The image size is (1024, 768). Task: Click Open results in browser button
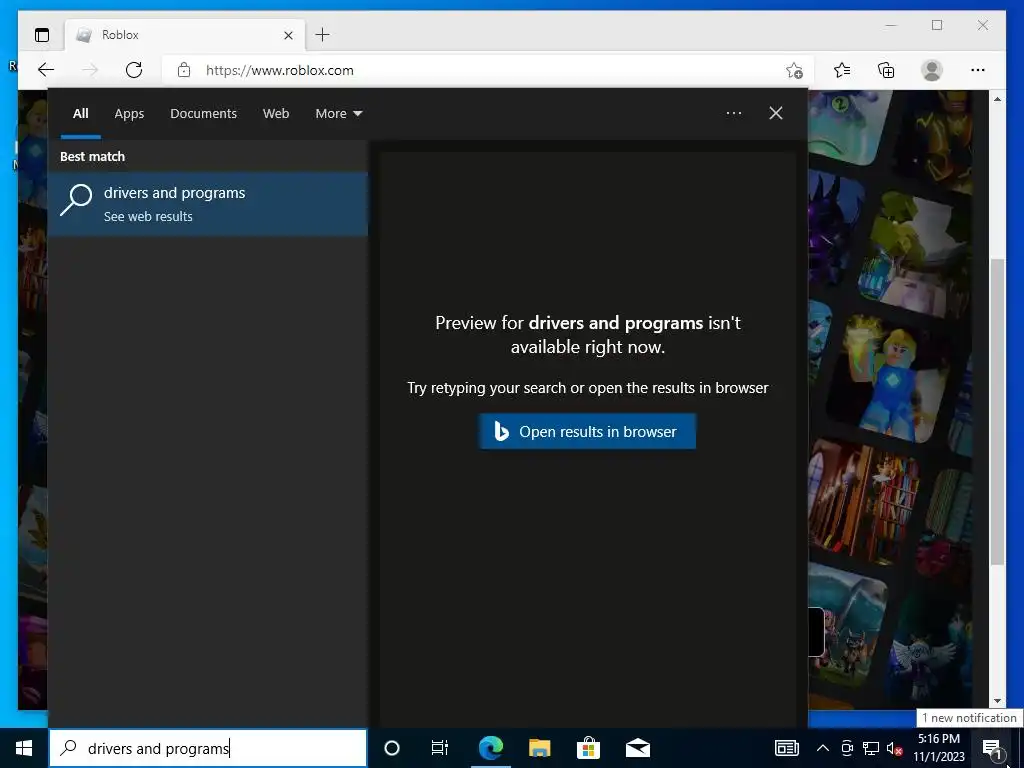(587, 431)
